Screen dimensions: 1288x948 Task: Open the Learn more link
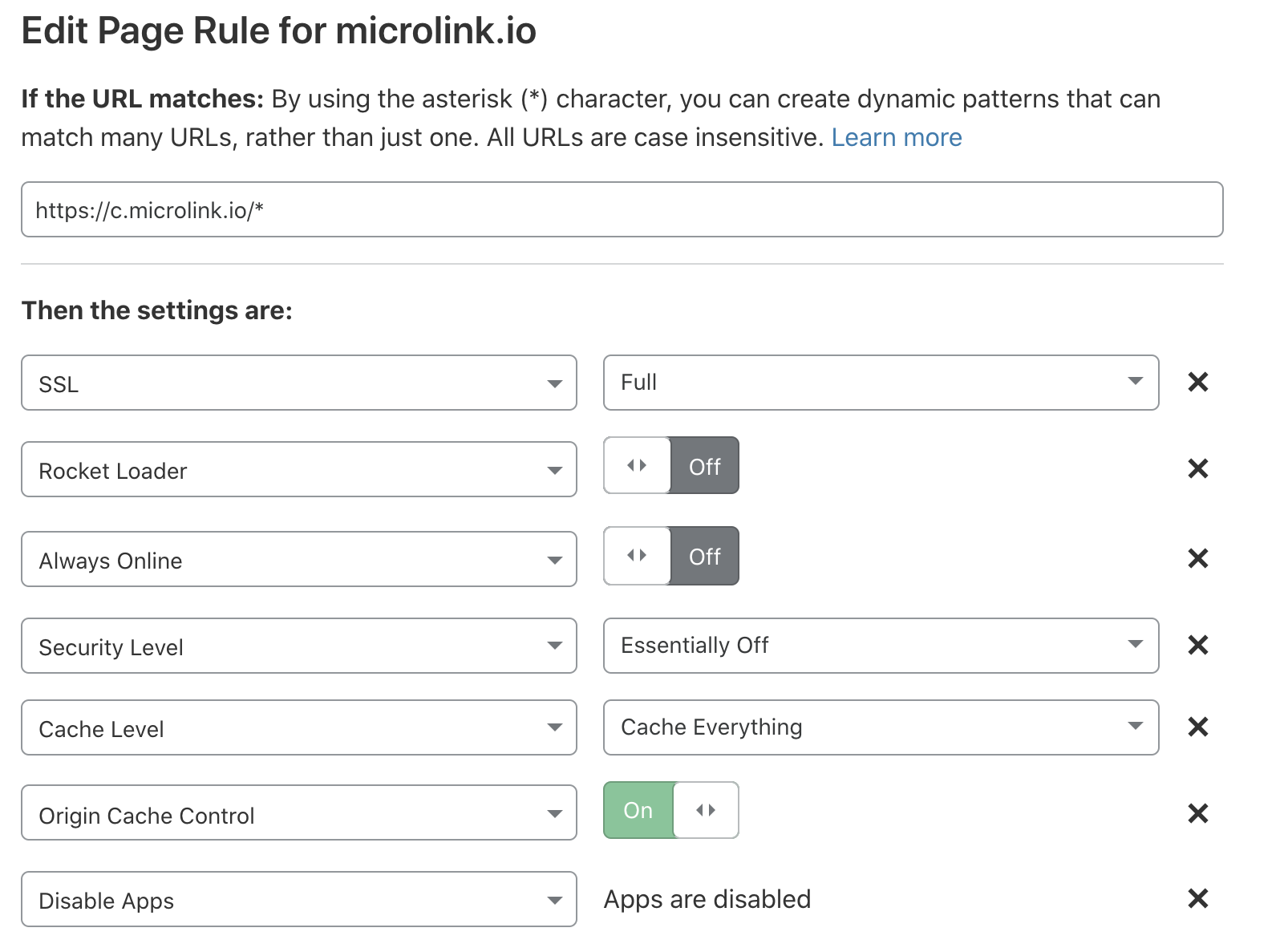pos(896,138)
